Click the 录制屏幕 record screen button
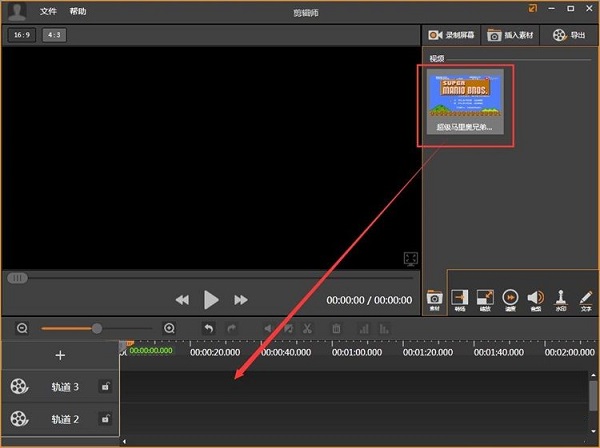 pos(452,35)
